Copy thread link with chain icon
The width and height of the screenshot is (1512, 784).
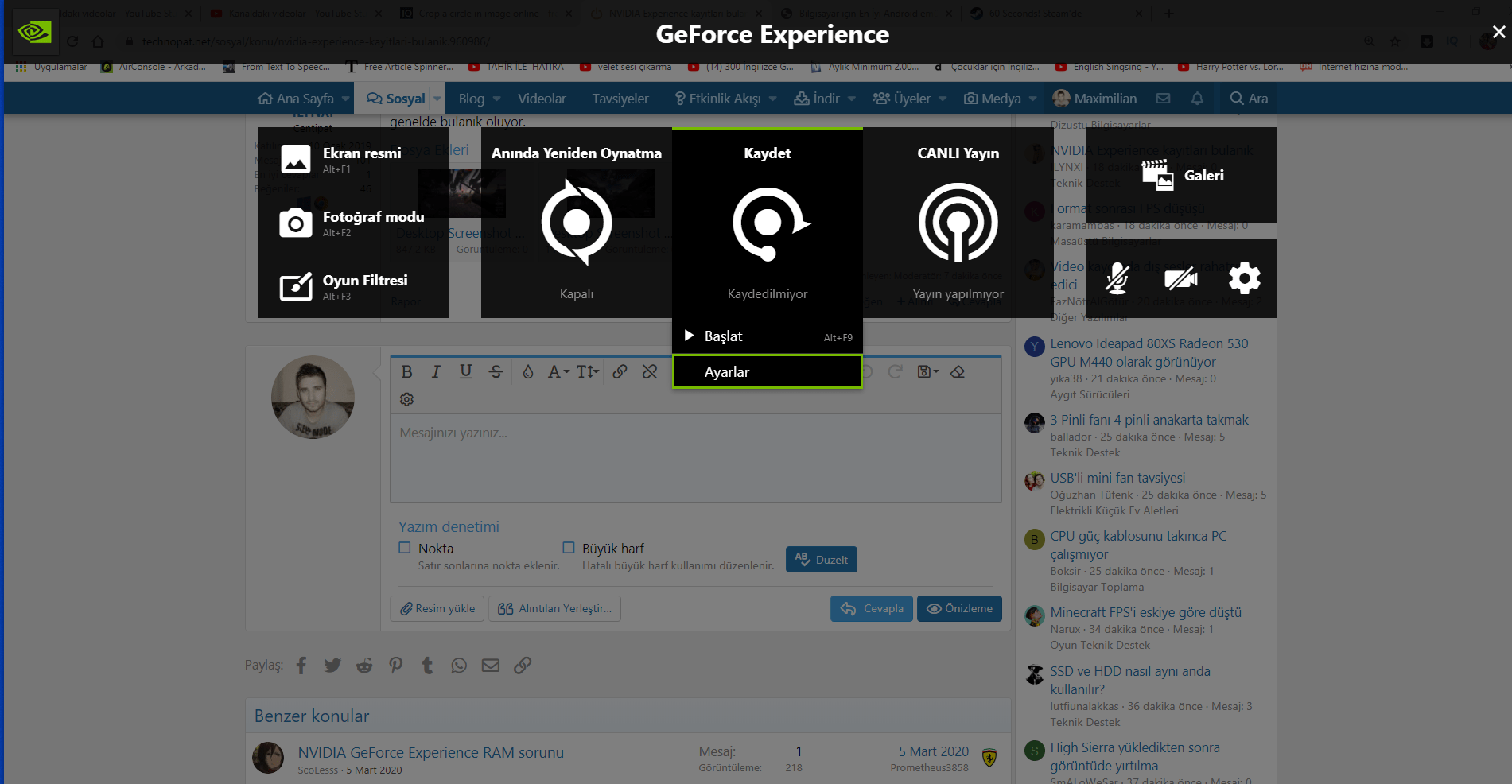(523, 666)
